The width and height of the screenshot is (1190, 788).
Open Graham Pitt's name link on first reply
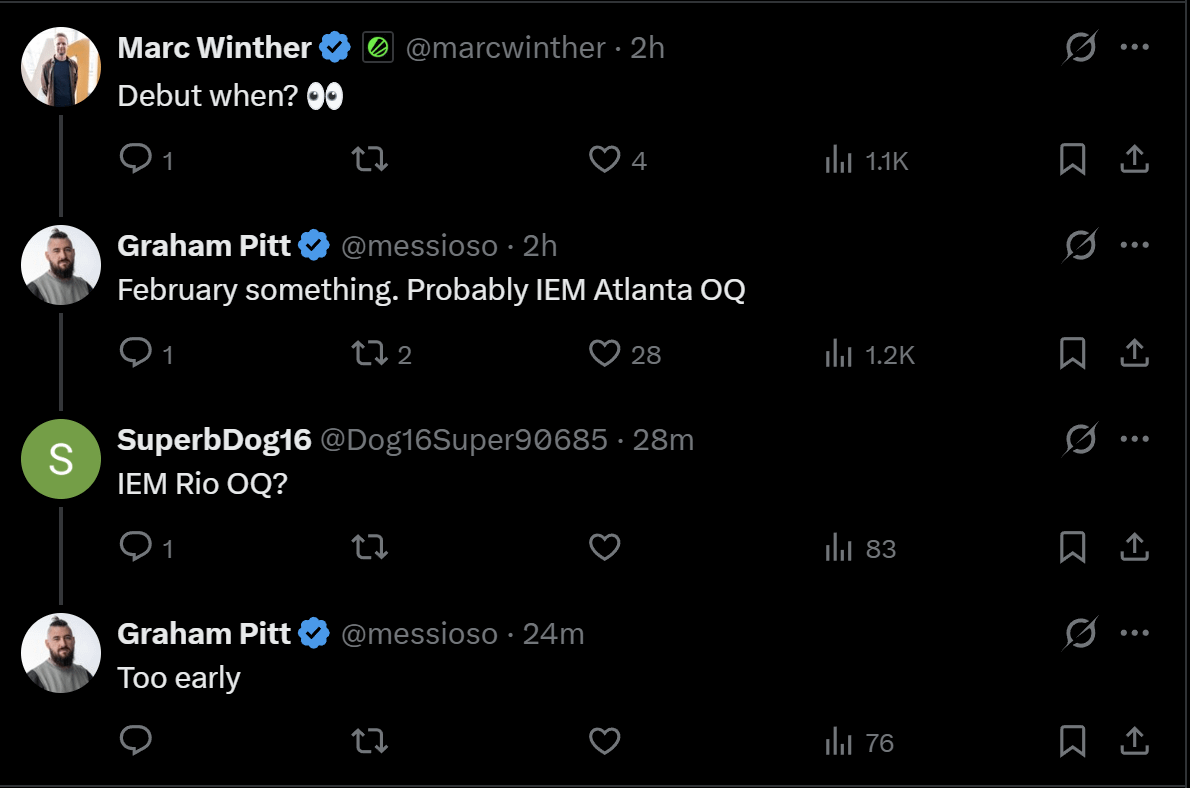pyautogui.click(x=204, y=245)
